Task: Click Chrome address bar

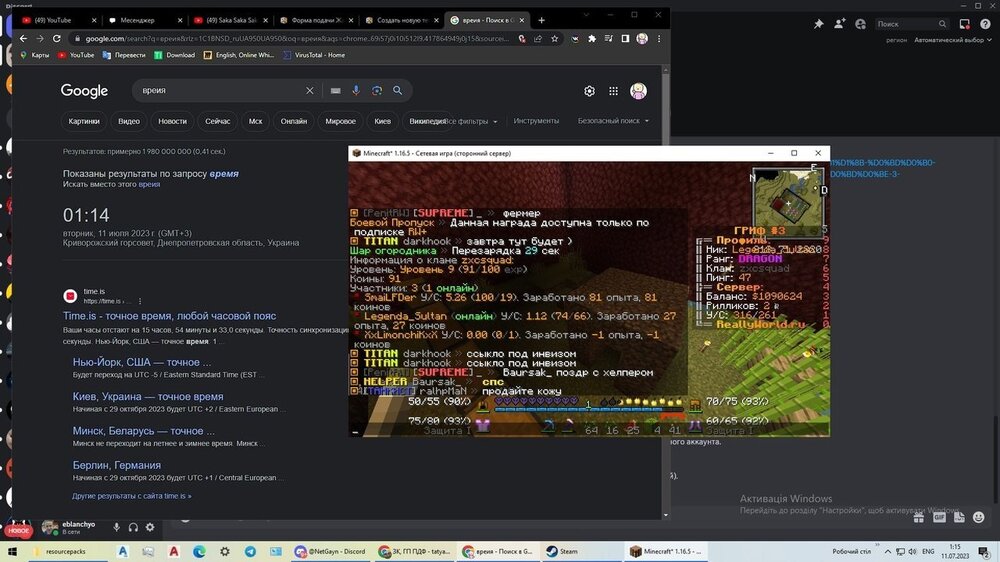Action: tap(297, 39)
